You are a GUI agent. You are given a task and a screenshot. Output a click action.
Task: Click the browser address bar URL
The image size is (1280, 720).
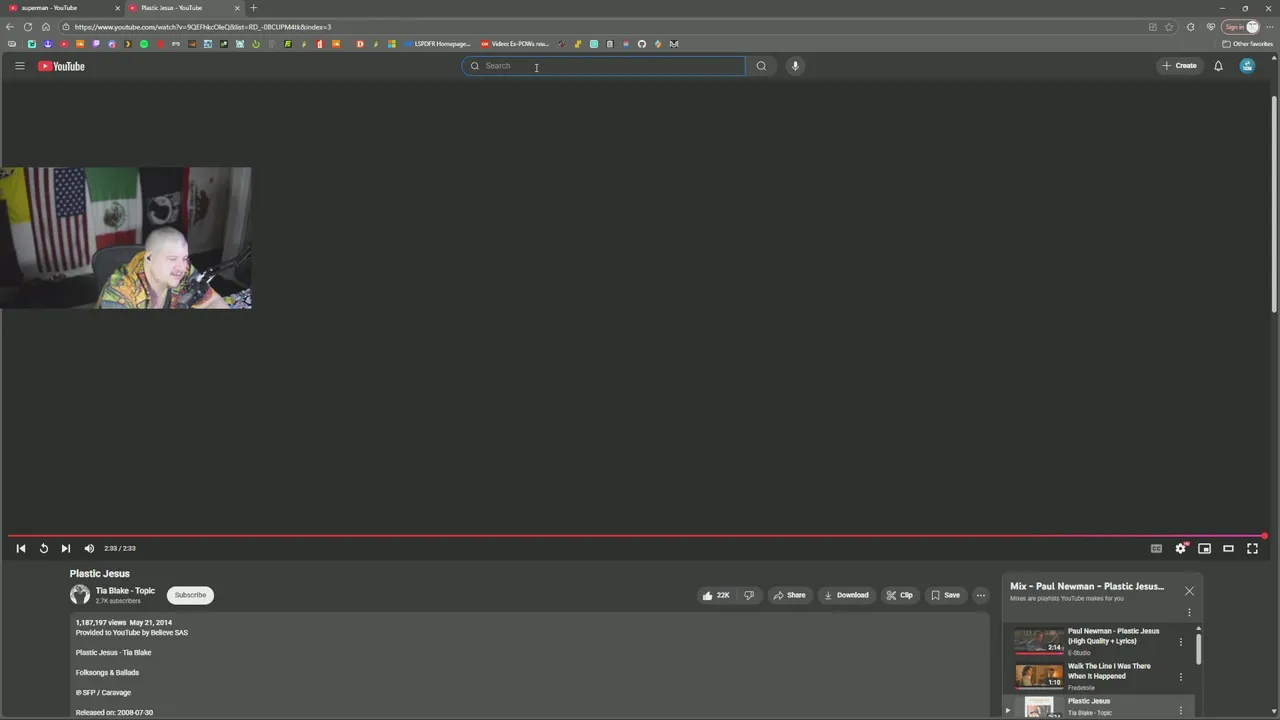[x=203, y=27]
